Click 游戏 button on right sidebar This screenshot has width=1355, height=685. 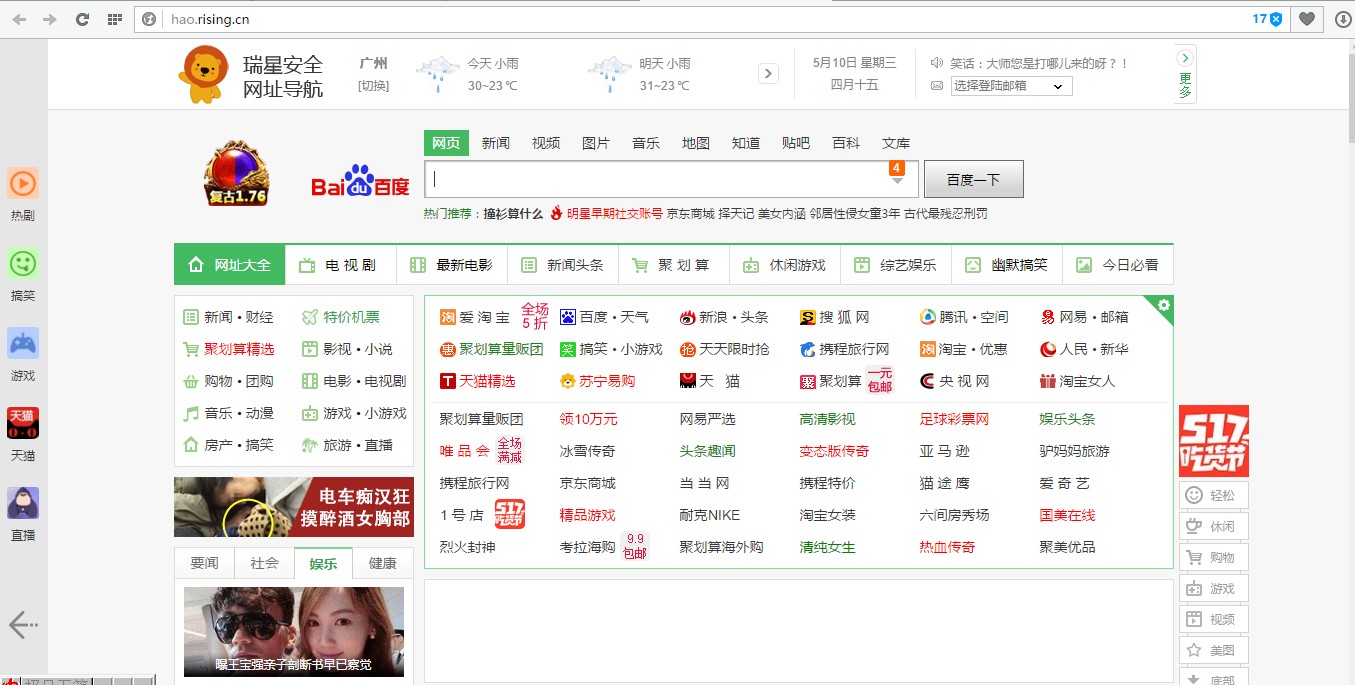pyautogui.click(x=1214, y=588)
